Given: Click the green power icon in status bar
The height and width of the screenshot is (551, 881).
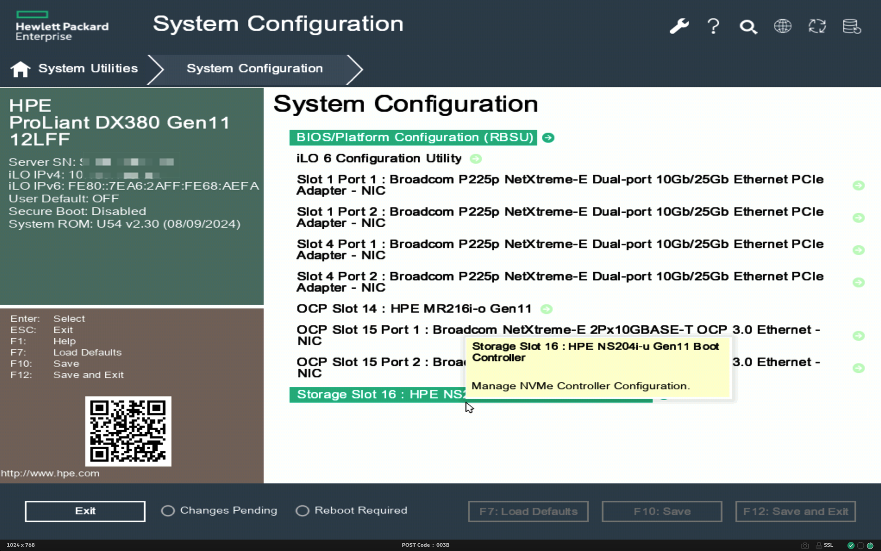Looking at the screenshot, I should click(x=870, y=545).
